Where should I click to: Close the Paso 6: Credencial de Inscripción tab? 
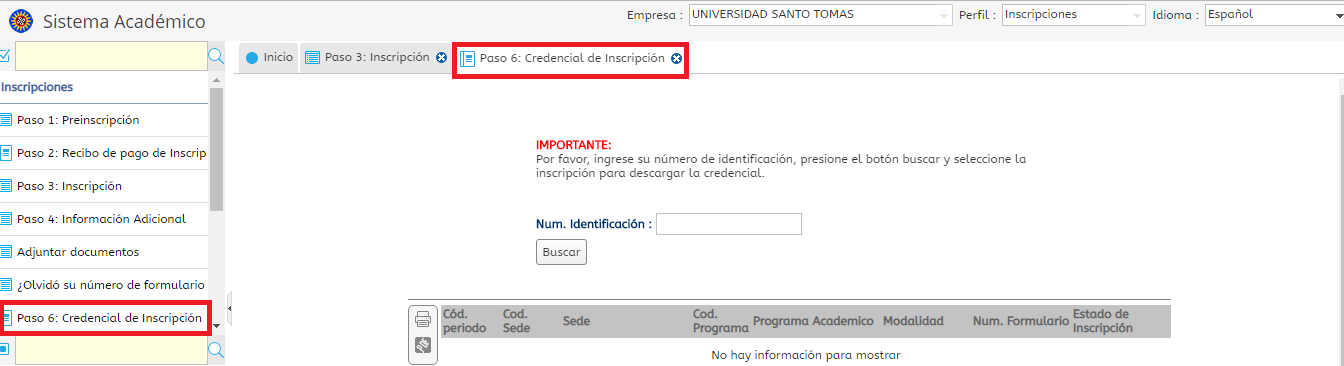pyautogui.click(x=677, y=59)
